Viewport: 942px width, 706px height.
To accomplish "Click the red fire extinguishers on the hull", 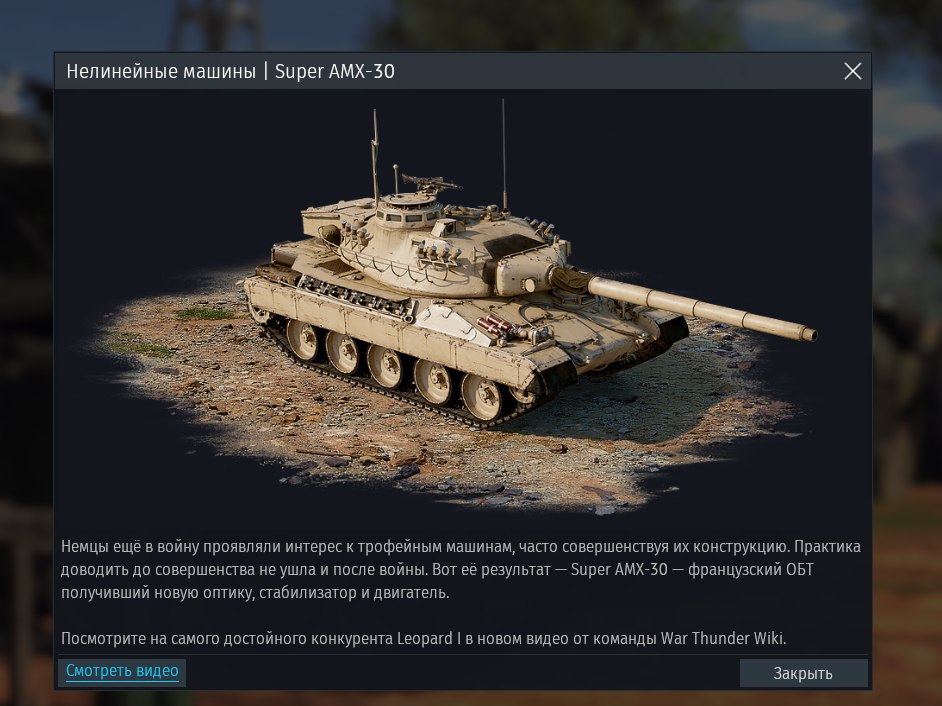I will (494, 326).
